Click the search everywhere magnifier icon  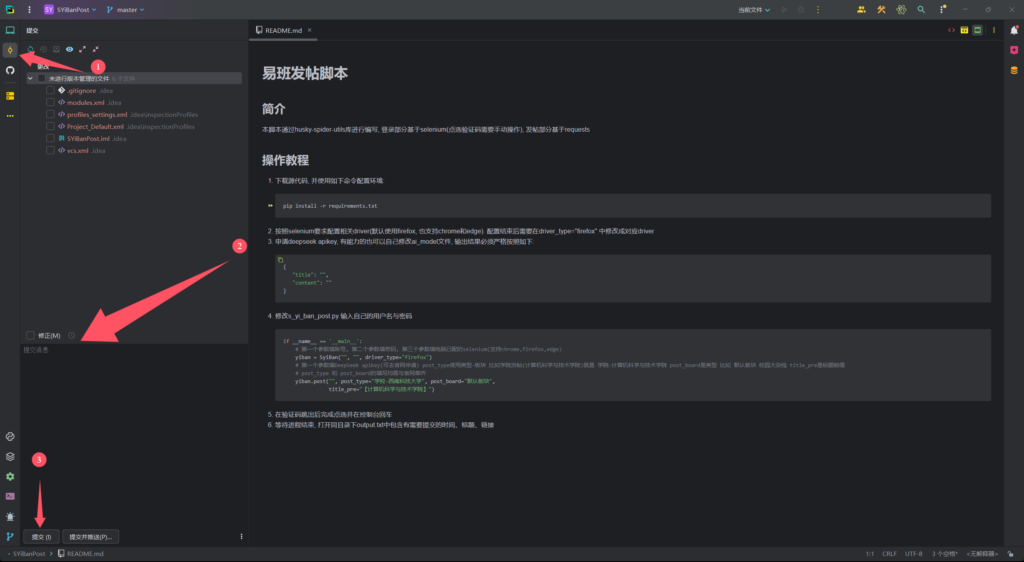point(921,9)
